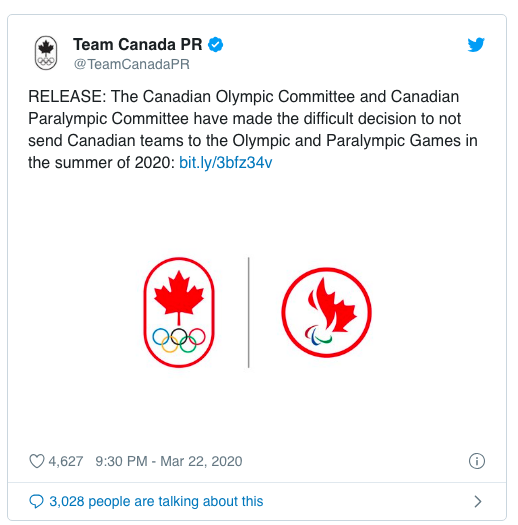The width and height of the screenshot is (518, 525).
Task: Click the Paralympic agitos symbol
Action: (x=318, y=335)
